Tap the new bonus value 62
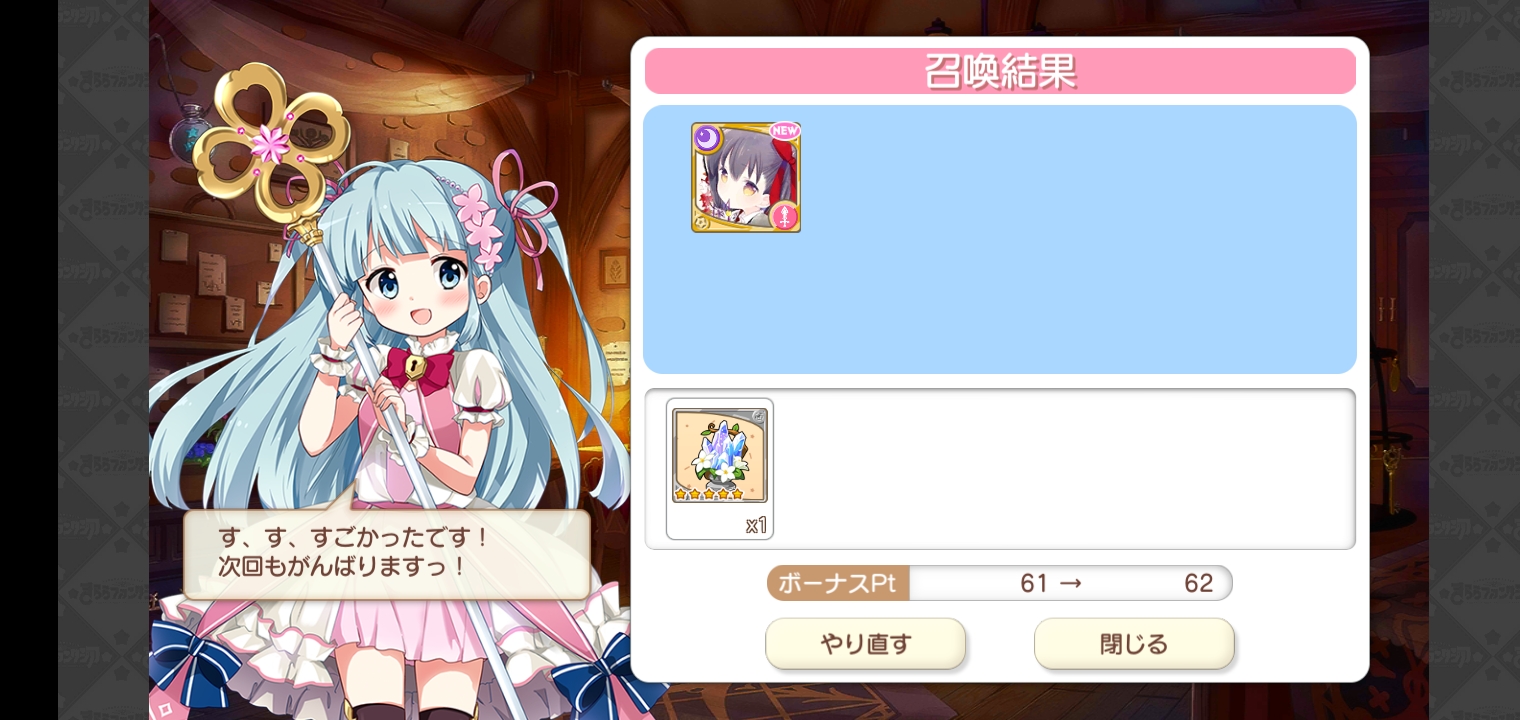Viewport: 1520px width, 720px height. tap(1198, 583)
